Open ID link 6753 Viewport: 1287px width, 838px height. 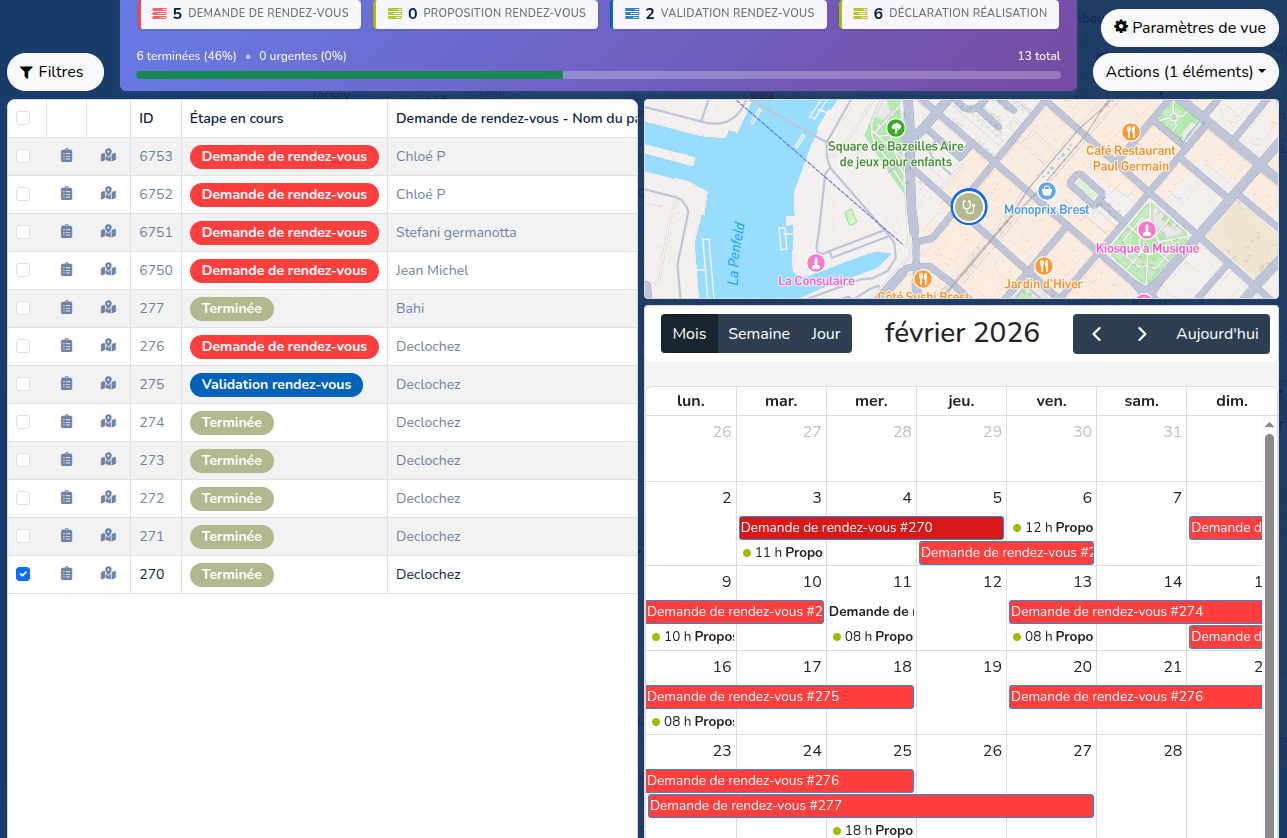tap(156, 156)
